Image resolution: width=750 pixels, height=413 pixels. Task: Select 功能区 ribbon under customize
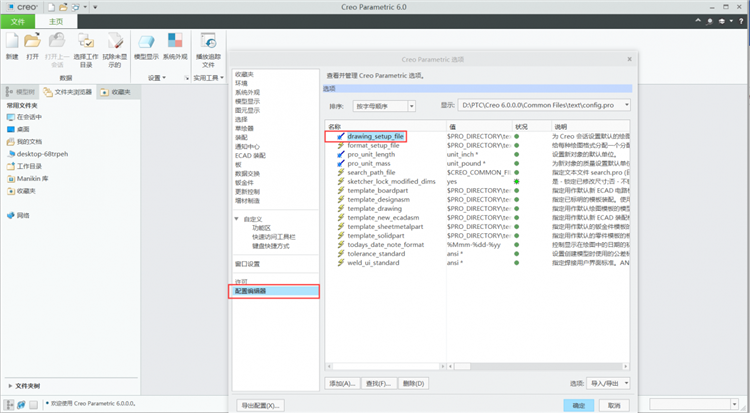pyautogui.click(x=262, y=228)
